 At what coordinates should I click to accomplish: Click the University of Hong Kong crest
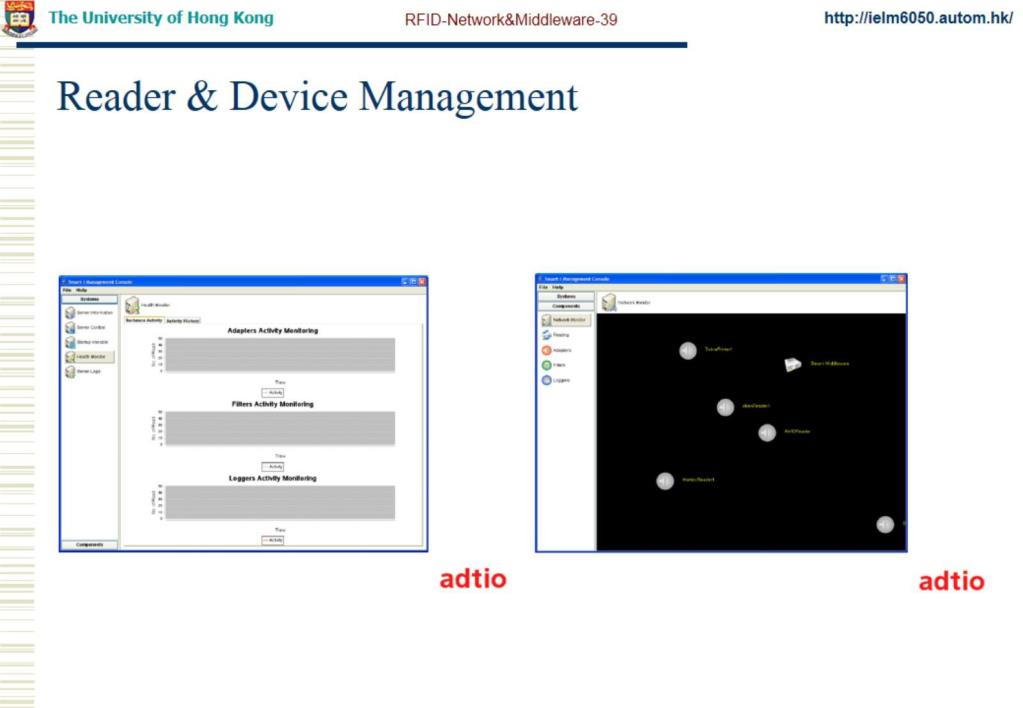[20, 18]
